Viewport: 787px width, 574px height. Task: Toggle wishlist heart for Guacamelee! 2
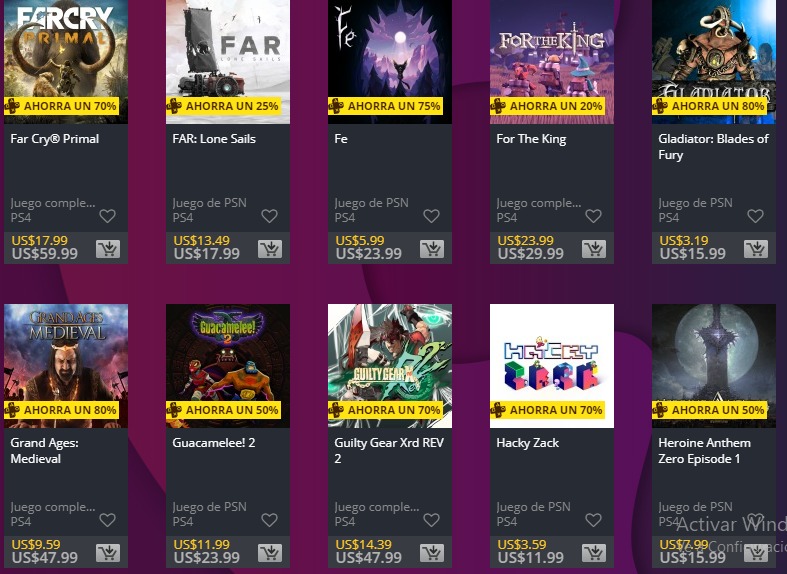(x=270, y=520)
